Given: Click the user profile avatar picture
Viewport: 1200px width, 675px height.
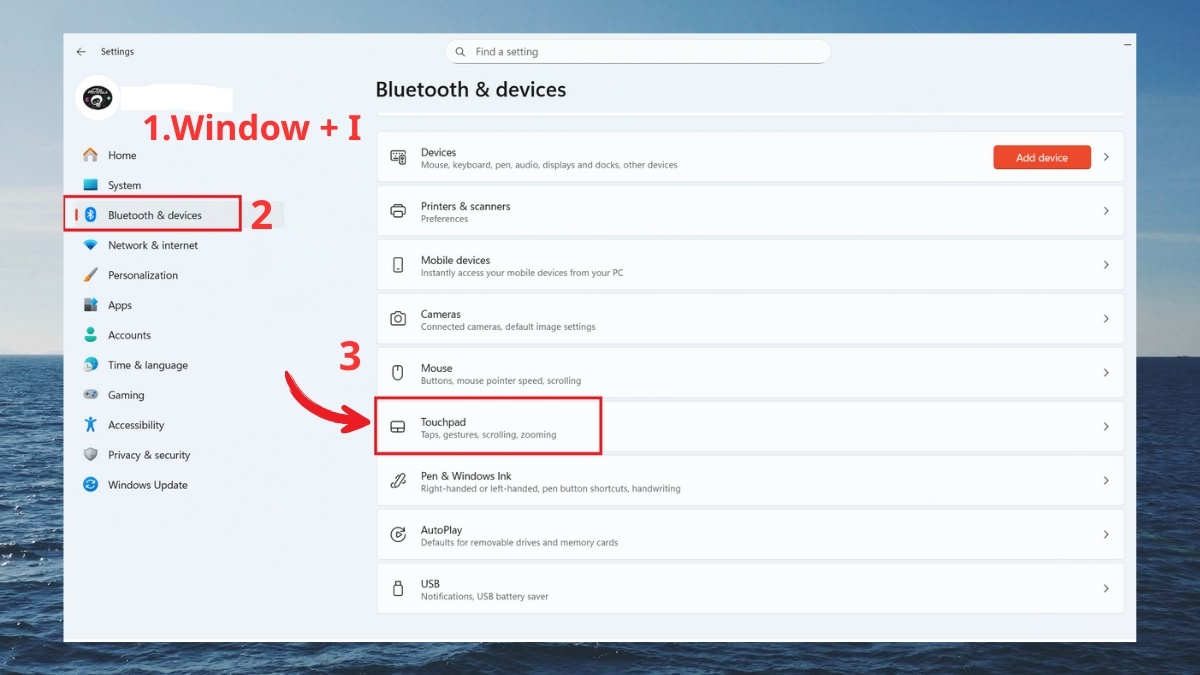Looking at the screenshot, I should click(97, 98).
